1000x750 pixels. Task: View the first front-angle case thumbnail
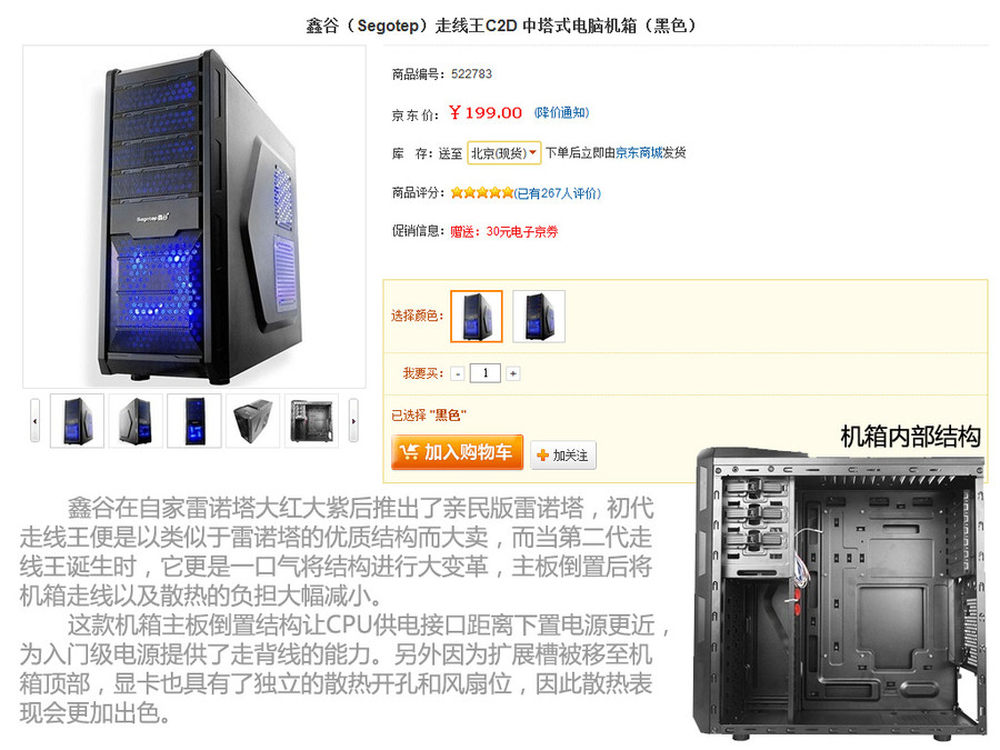77,420
